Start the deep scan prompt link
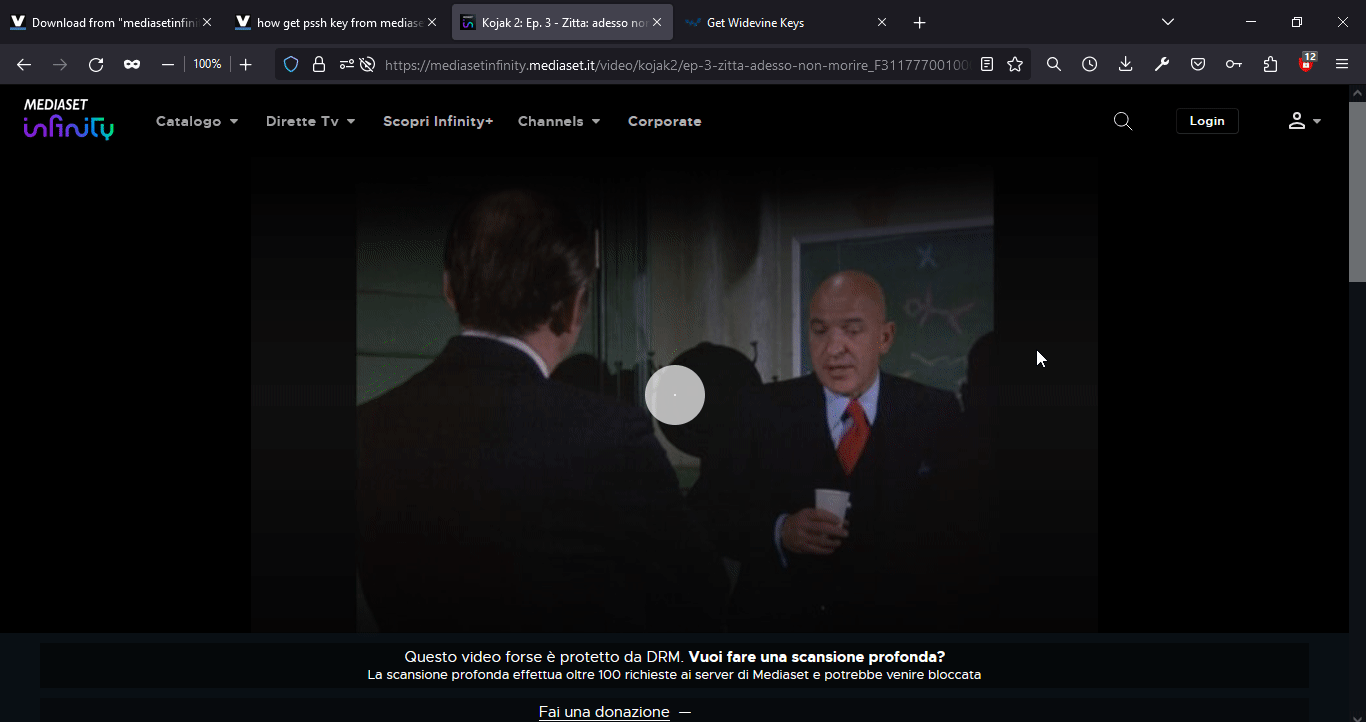Viewport: 1366px width, 722px height. (817, 657)
